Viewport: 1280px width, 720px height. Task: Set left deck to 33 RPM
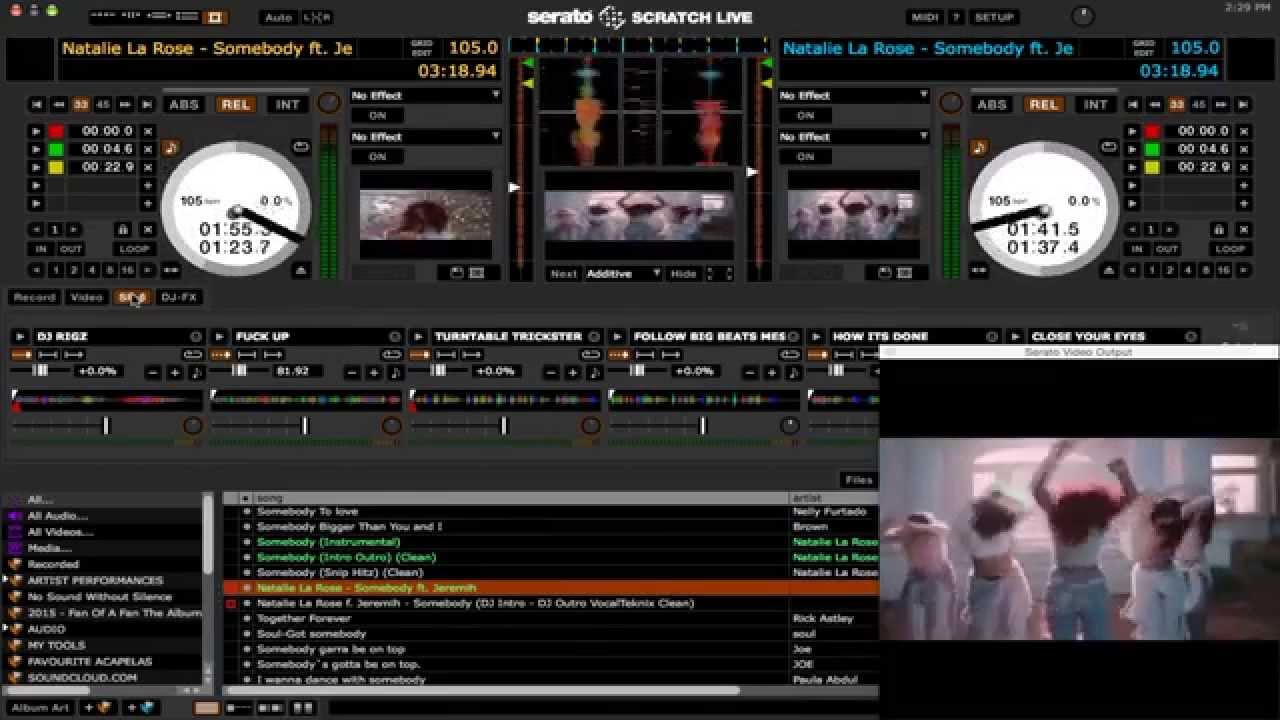point(81,104)
